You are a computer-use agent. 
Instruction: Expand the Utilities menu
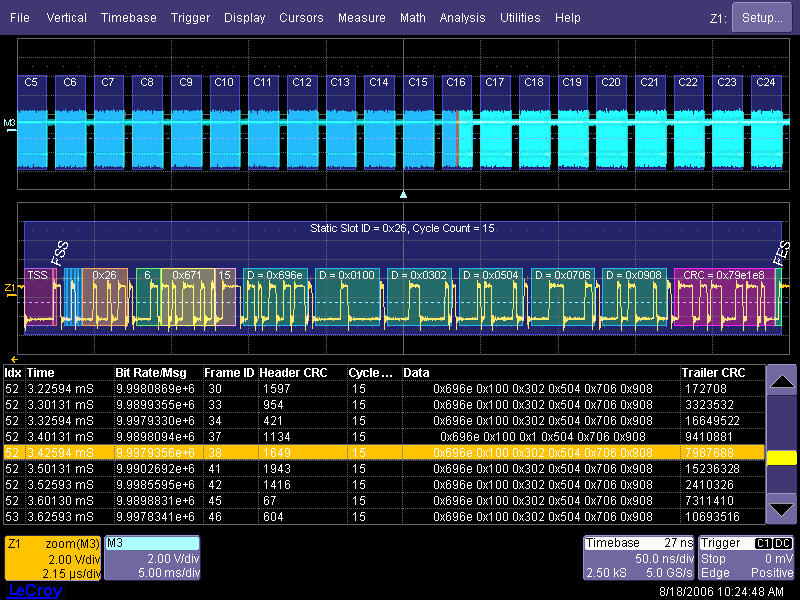[x=520, y=18]
